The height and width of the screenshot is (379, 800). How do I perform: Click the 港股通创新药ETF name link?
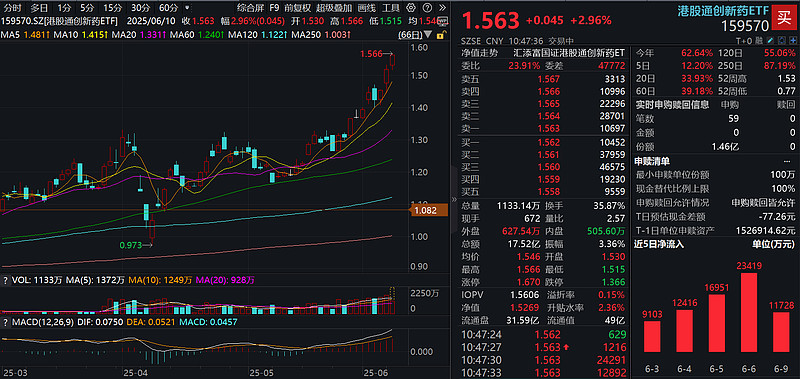[x=723, y=11]
